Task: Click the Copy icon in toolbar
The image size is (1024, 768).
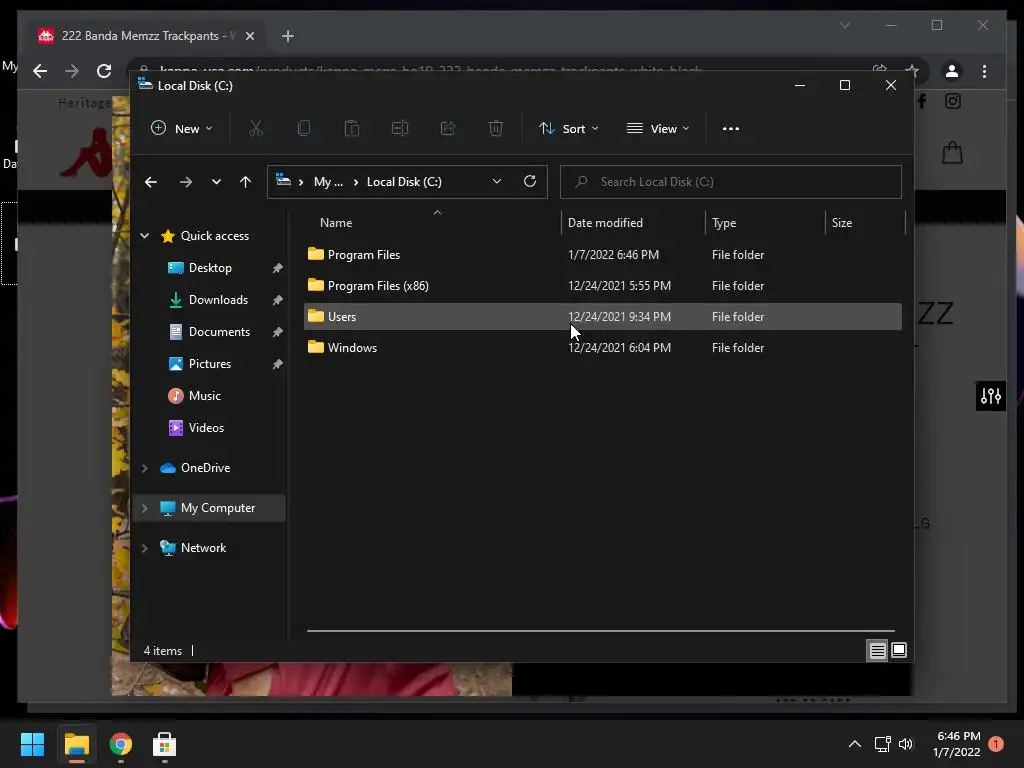Action: (x=304, y=129)
